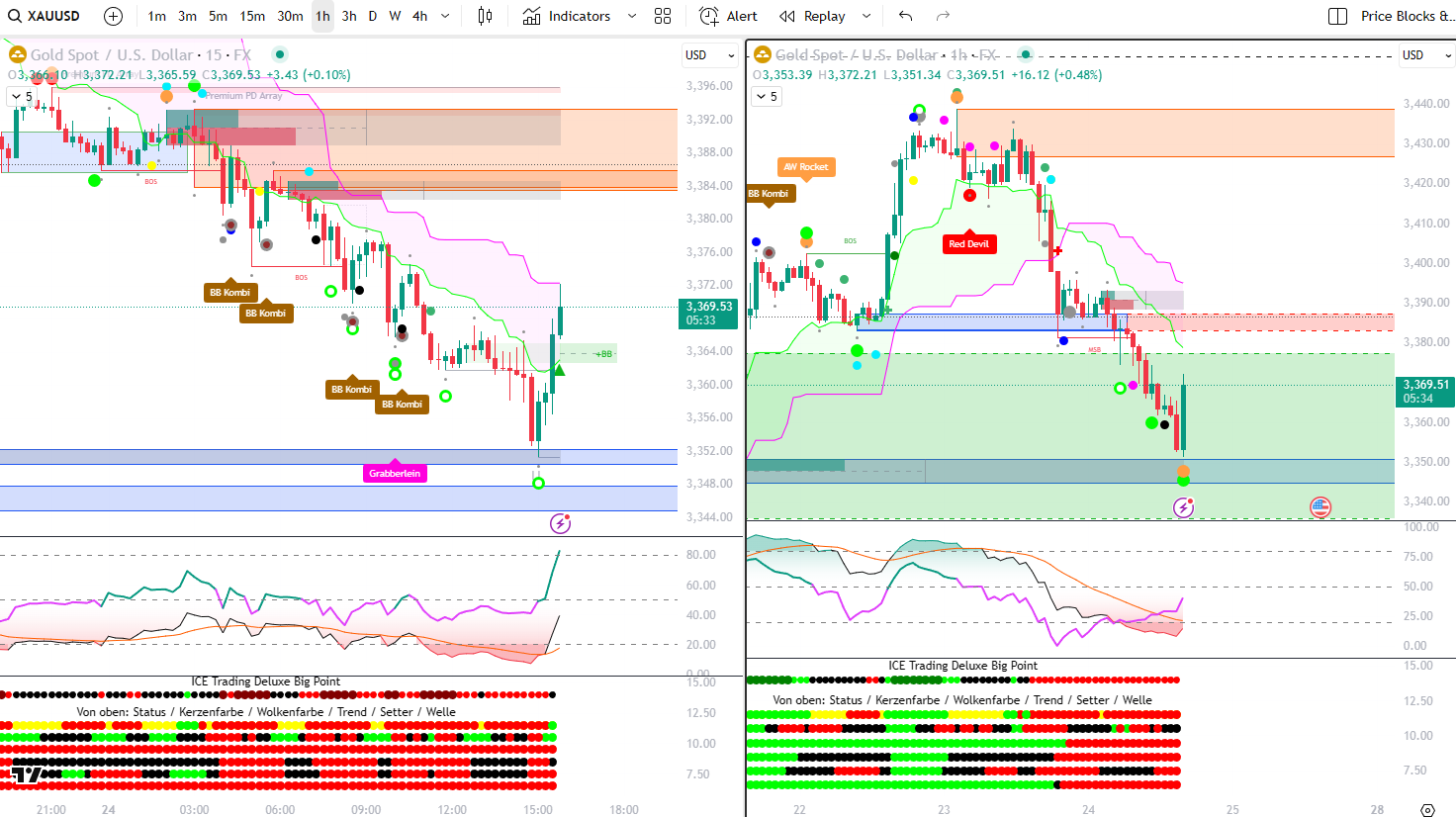Click the add symbol plus icon
The width and height of the screenshot is (1456, 817).
pyautogui.click(x=114, y=16)
